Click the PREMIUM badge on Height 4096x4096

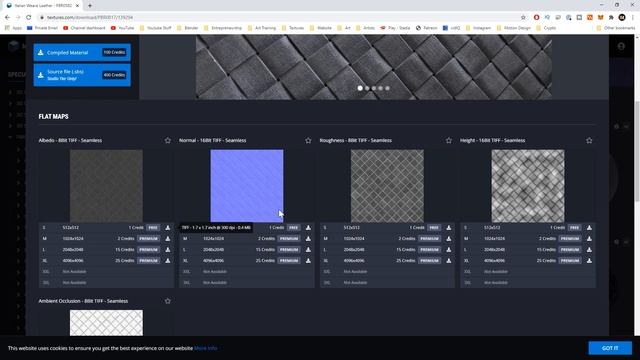coord(570,261)
